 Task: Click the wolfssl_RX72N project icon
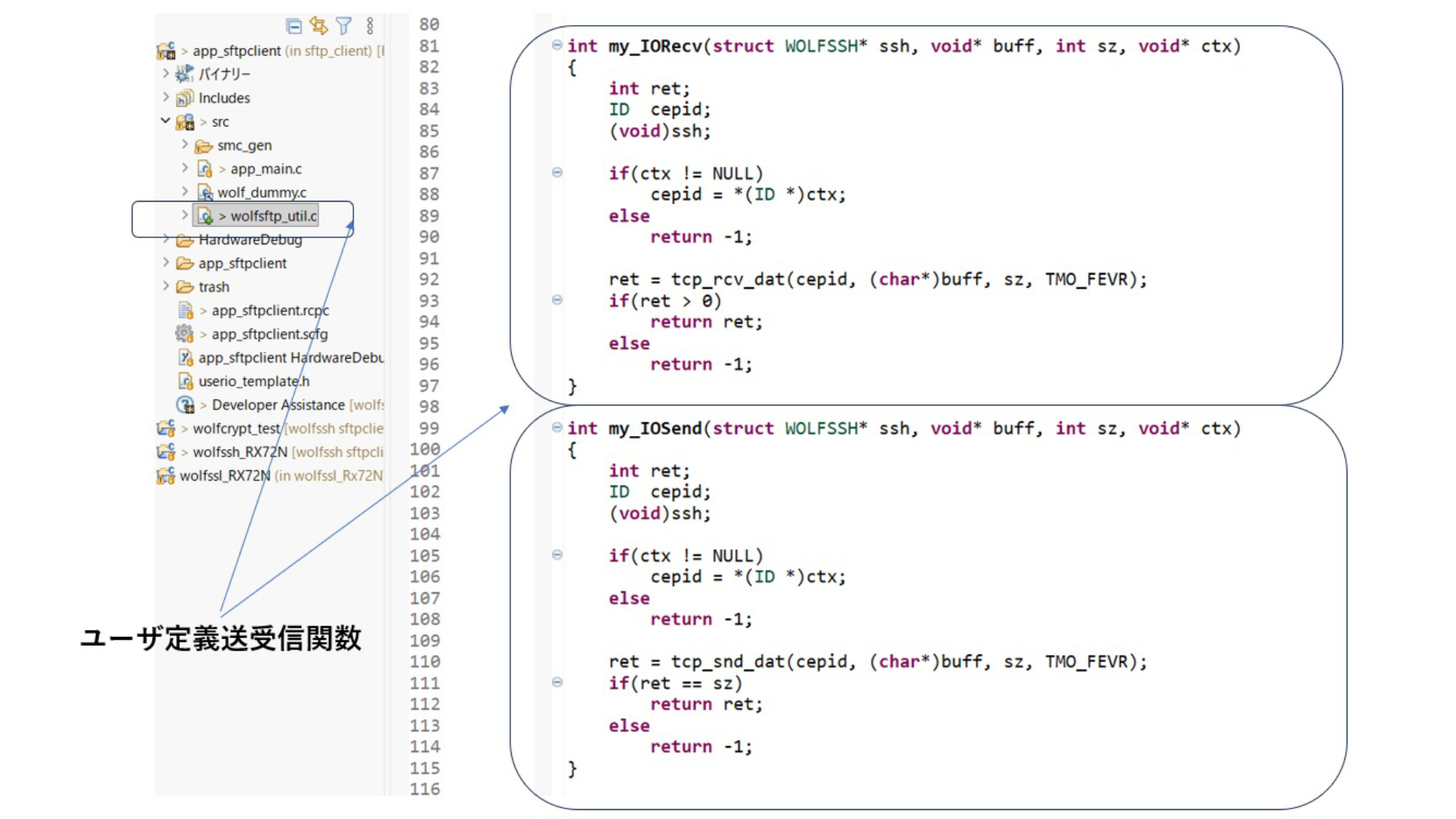coord(165,475)
